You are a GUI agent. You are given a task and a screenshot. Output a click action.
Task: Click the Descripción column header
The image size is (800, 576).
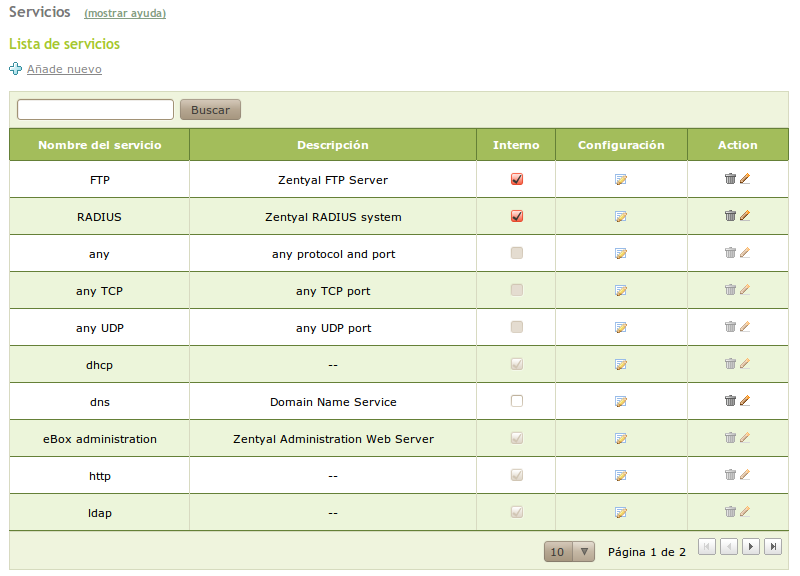(x=333, y=145)
